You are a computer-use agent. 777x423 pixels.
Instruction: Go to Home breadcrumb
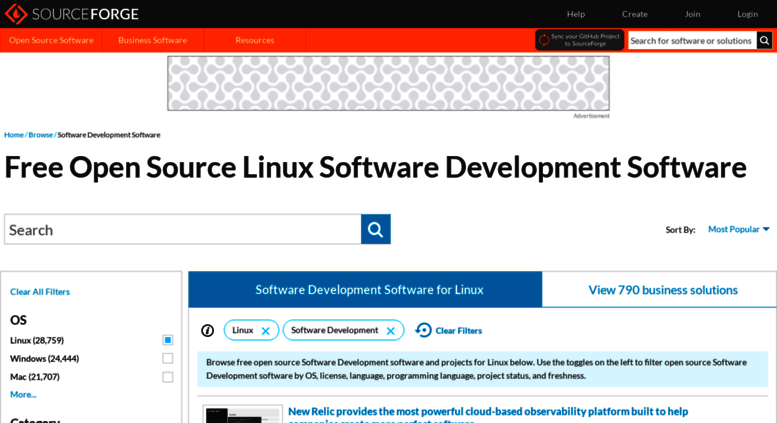14,135
